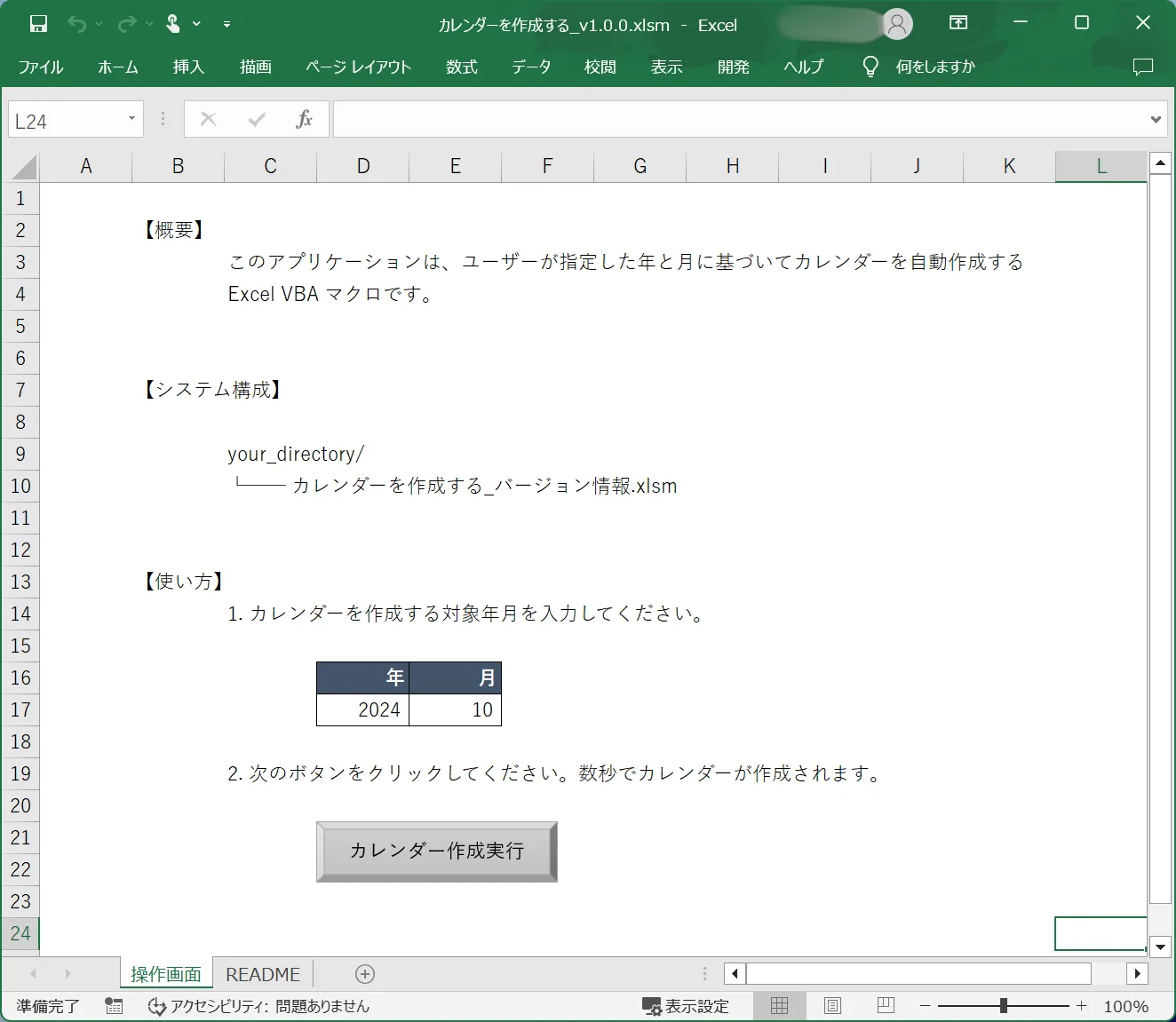Click the Save icon in quick access toolbar
The height and width of the screenshot is (1022, 1176).
click(x=38, y=24)
